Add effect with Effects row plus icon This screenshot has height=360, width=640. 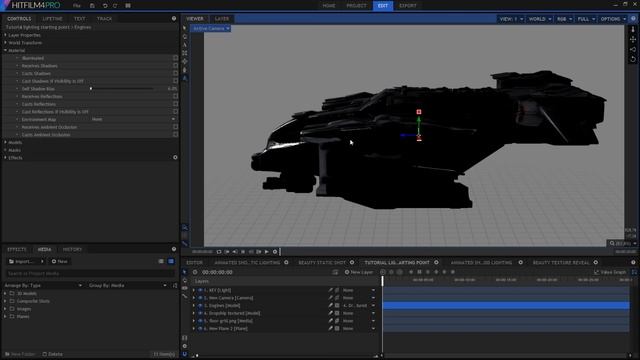tap(175, 158)
